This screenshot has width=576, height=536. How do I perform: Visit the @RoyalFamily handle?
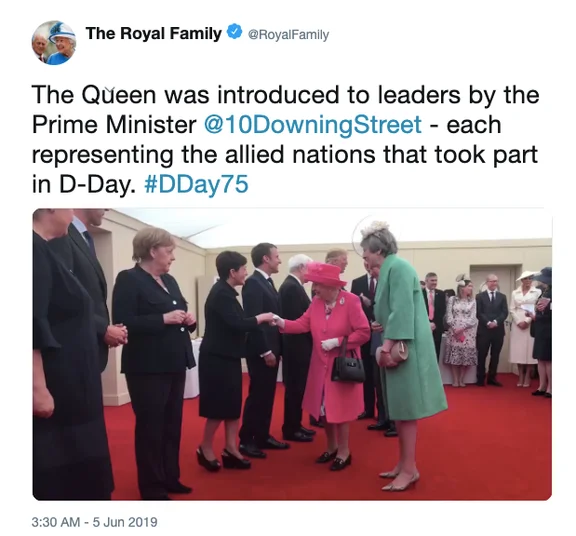point(289,35)
